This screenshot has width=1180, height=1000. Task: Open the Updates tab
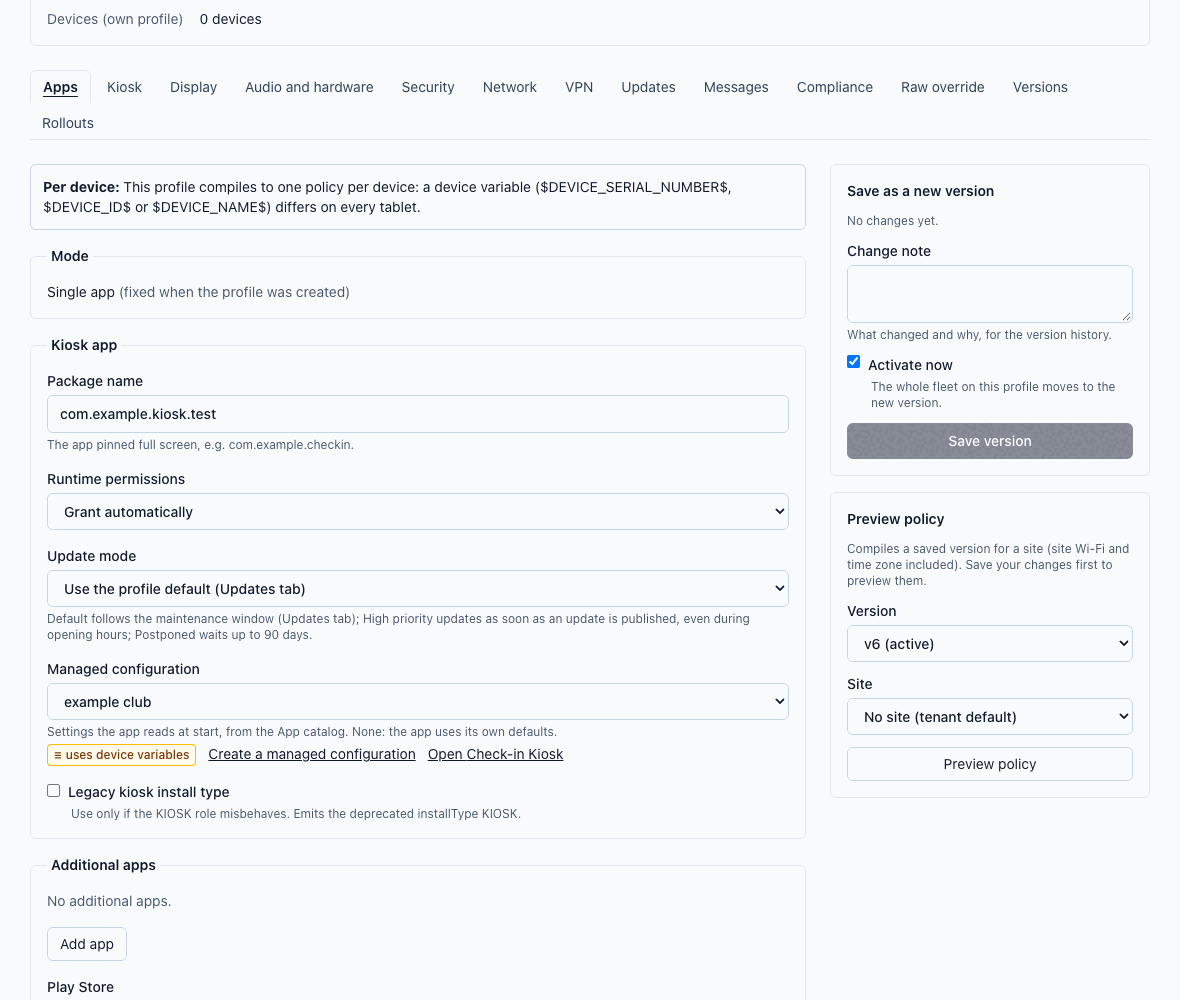pos(648,87)
